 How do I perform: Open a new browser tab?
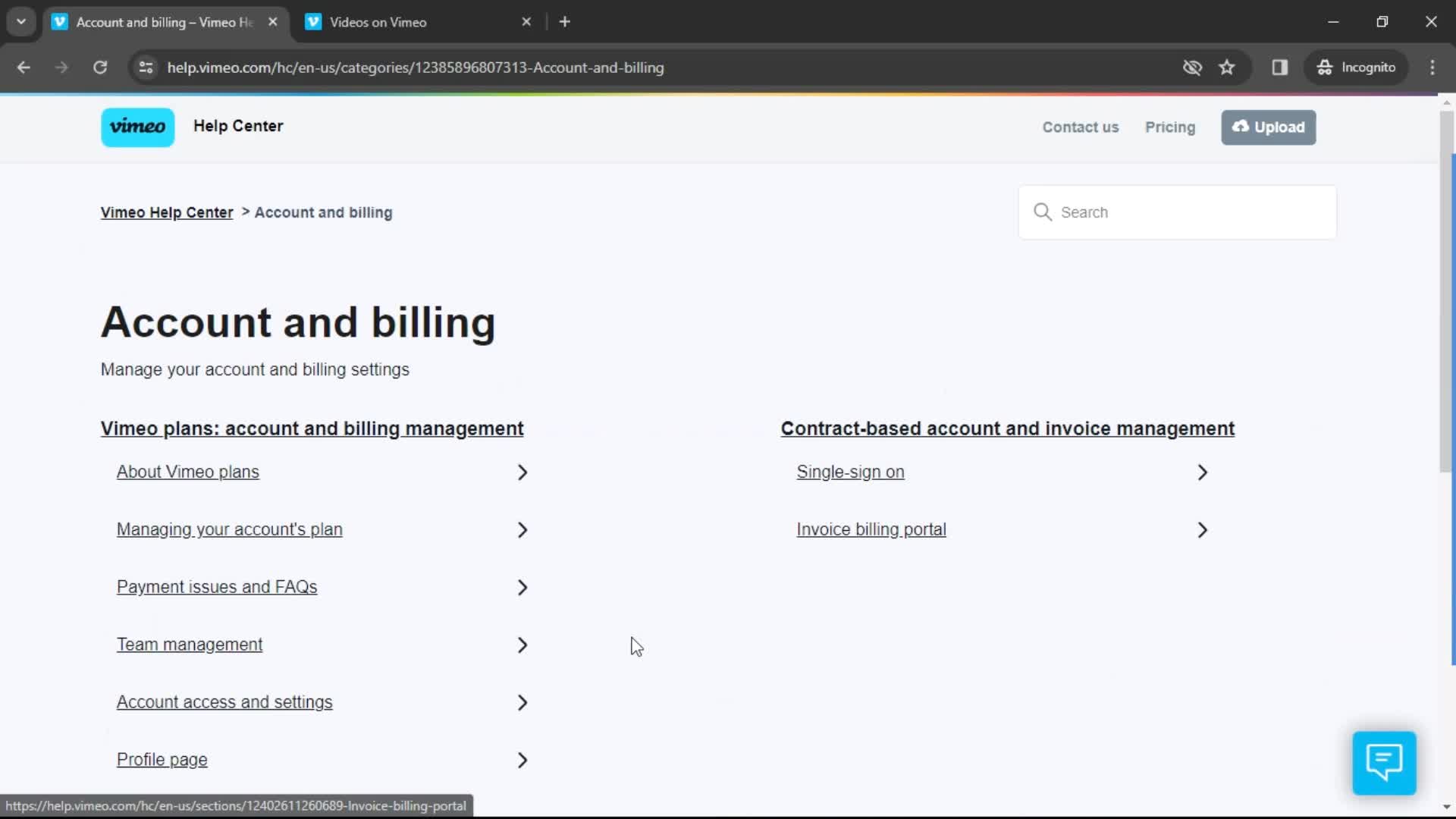click(565, 22)
